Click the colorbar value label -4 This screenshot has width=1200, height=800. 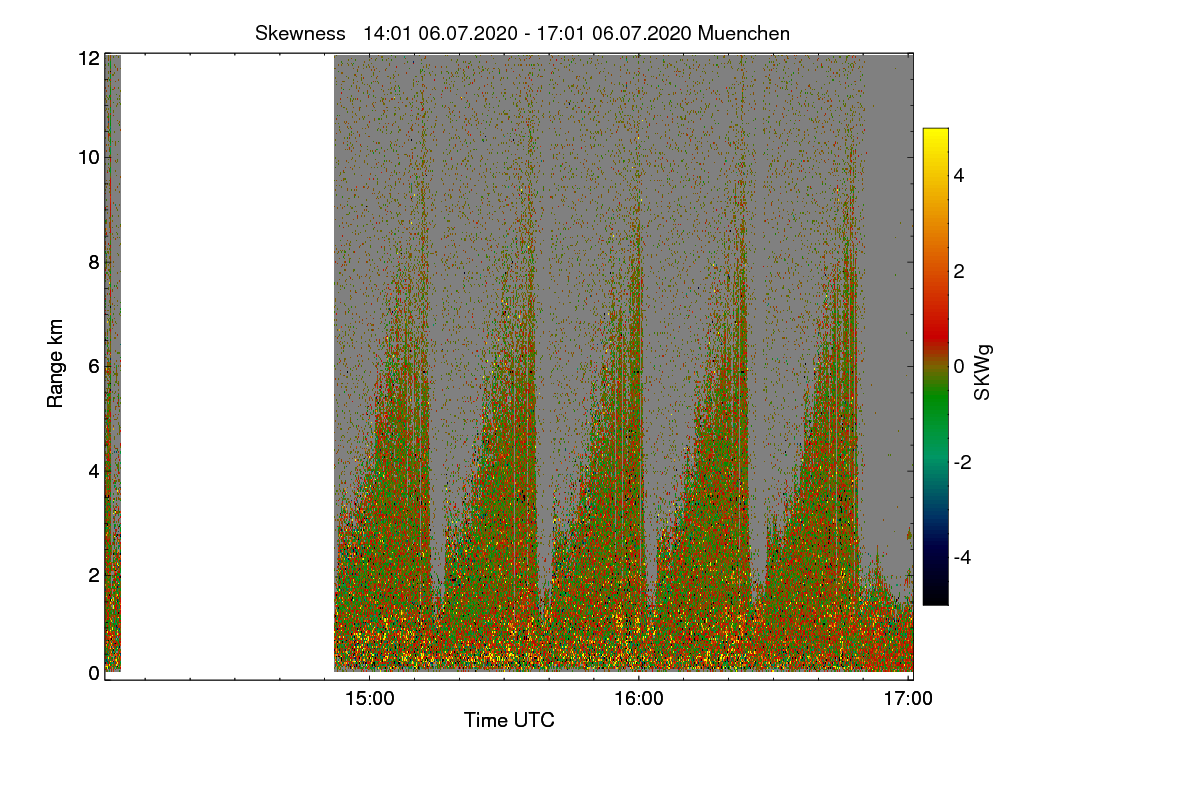click(x=962, y=557)
